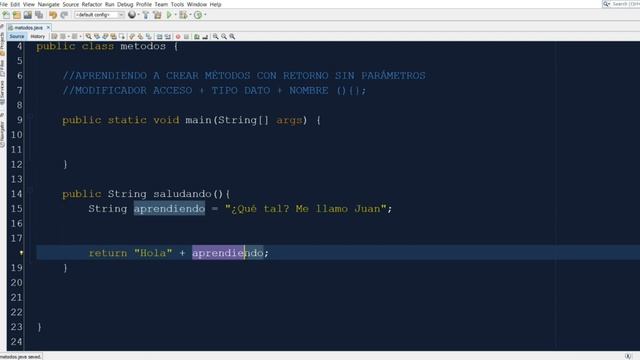
Task: Start macro recording with the red circle icon
Action: tap(178, 37)
